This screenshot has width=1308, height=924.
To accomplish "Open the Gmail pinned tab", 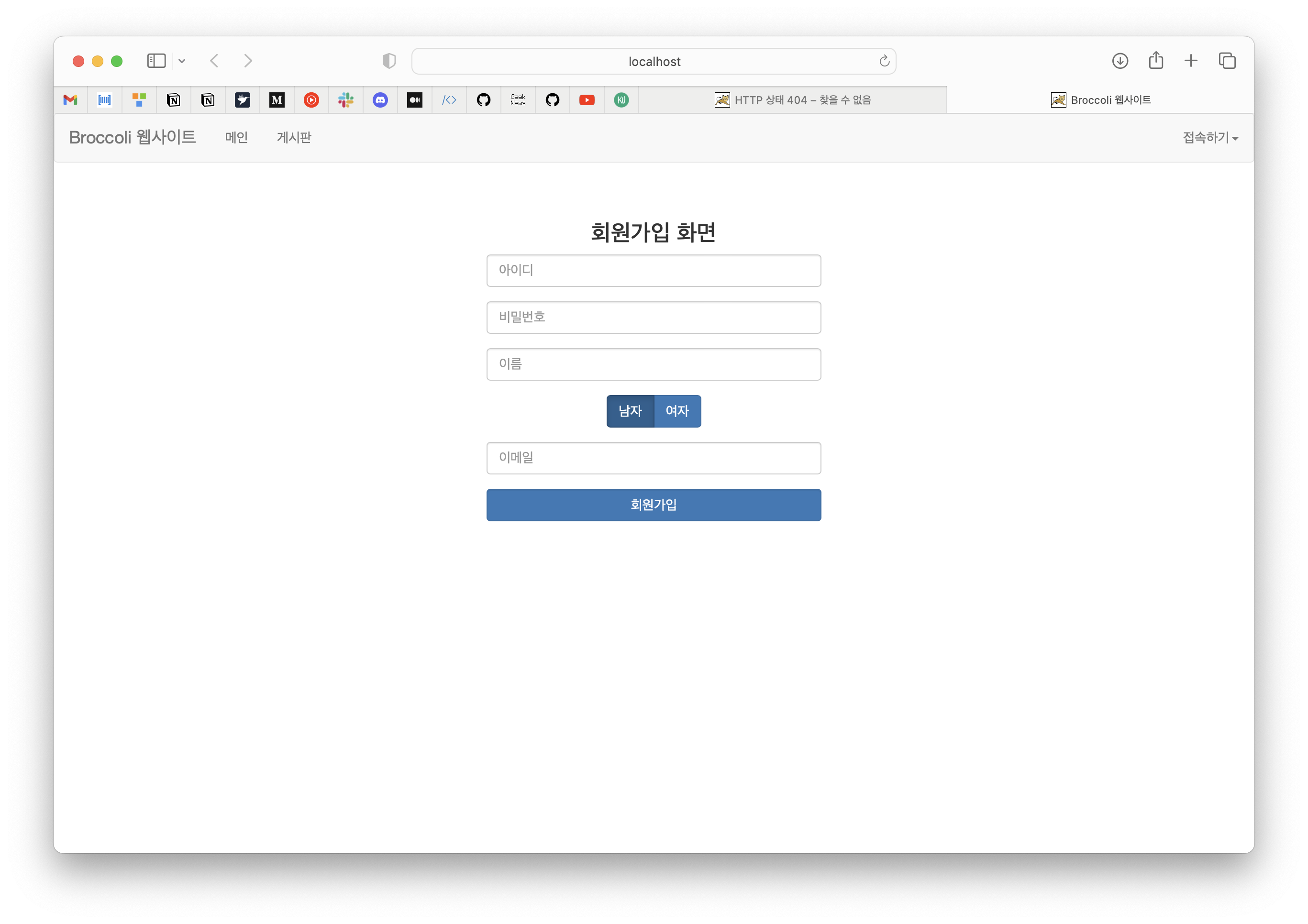I will click(70, 100).
